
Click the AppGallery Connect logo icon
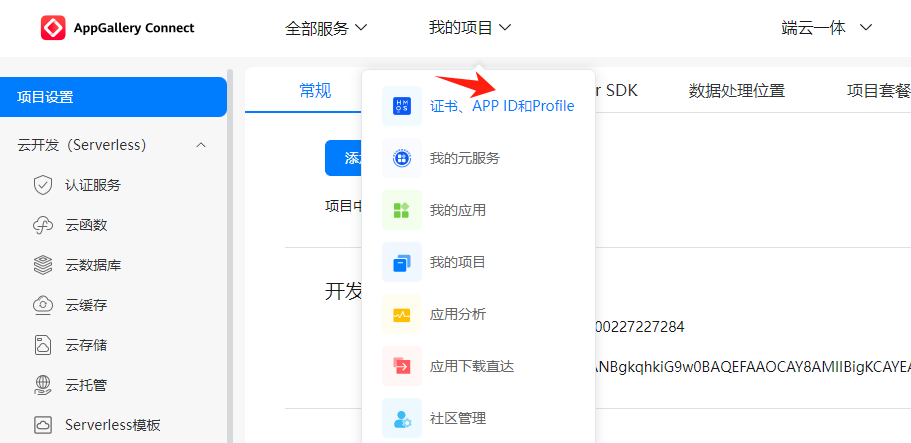pyautogui.click(x=53, y=27)
